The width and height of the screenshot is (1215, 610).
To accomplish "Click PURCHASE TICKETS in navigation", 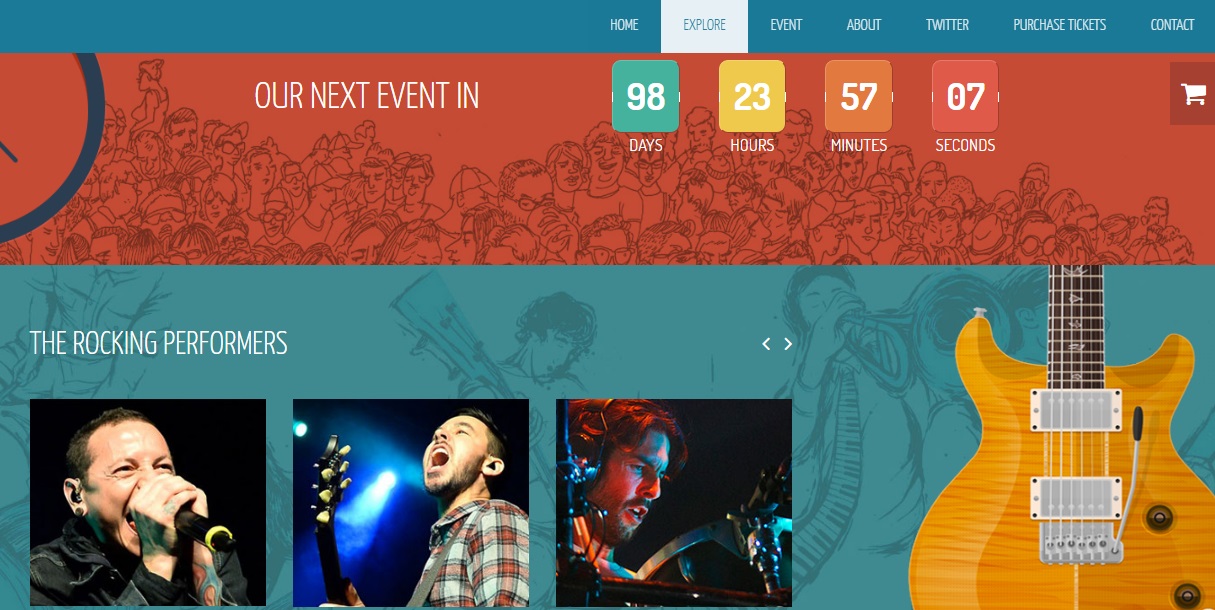I will (1060, 25).
